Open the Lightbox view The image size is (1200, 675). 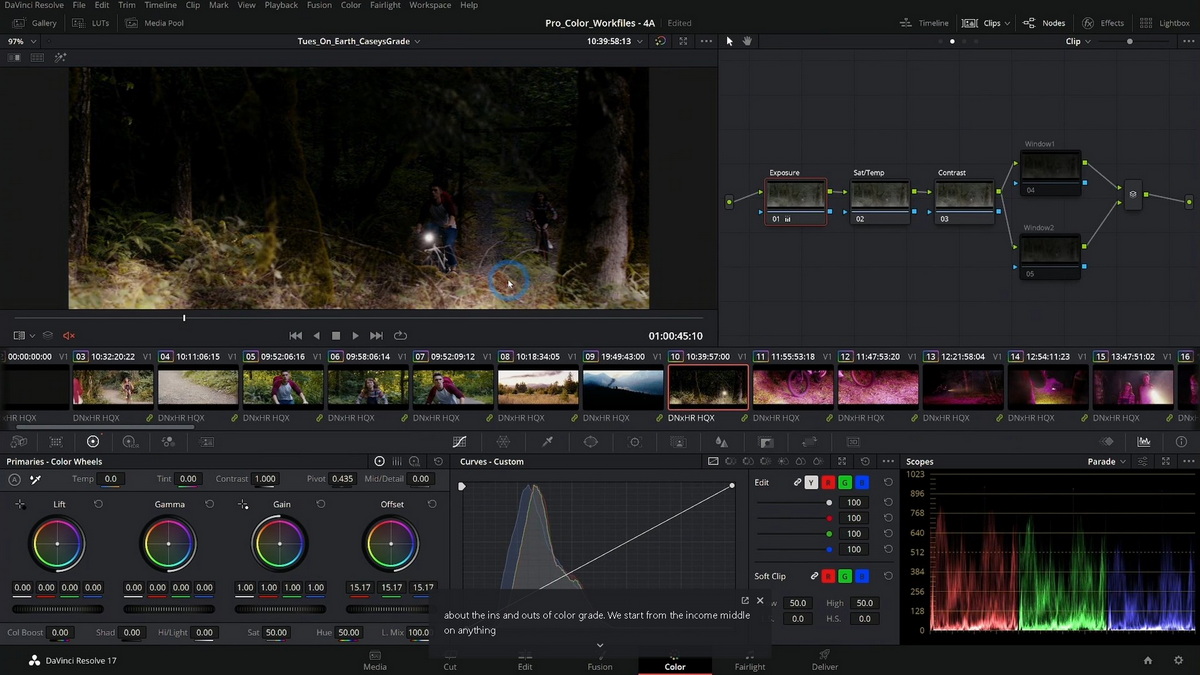click(1165, 23)
